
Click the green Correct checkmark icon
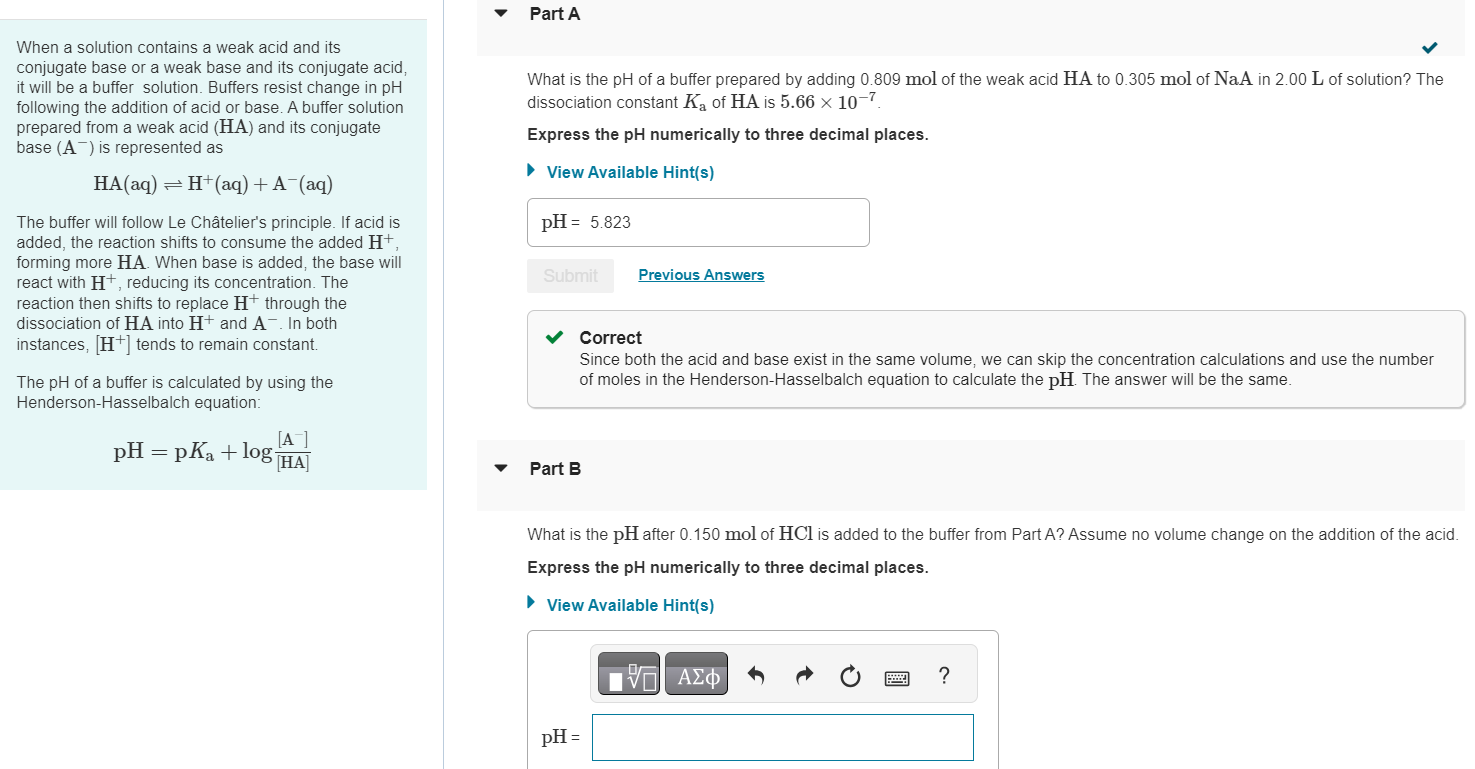(553, 338)
